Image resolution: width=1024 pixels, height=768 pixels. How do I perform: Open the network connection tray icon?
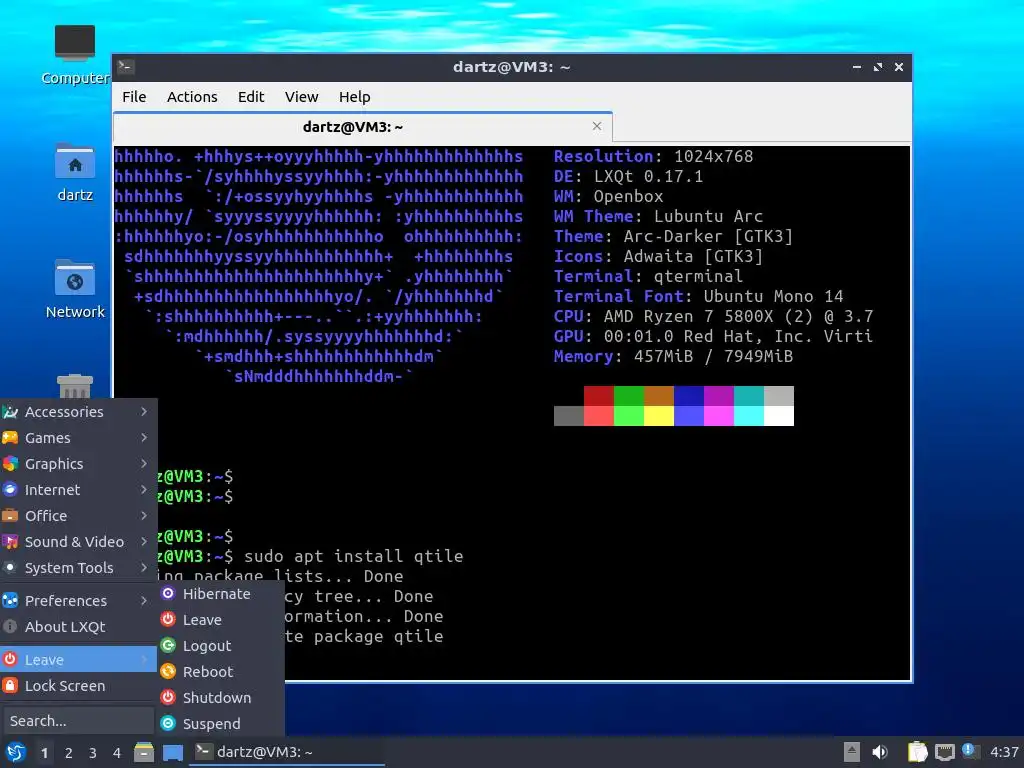(x=944, y=752)
